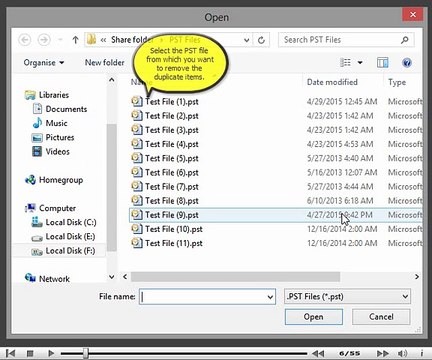The height and width of the screenshot is (360, 432).
Task: Click the Test File (3).pst file icon
Action: click(x=137, y=130)
